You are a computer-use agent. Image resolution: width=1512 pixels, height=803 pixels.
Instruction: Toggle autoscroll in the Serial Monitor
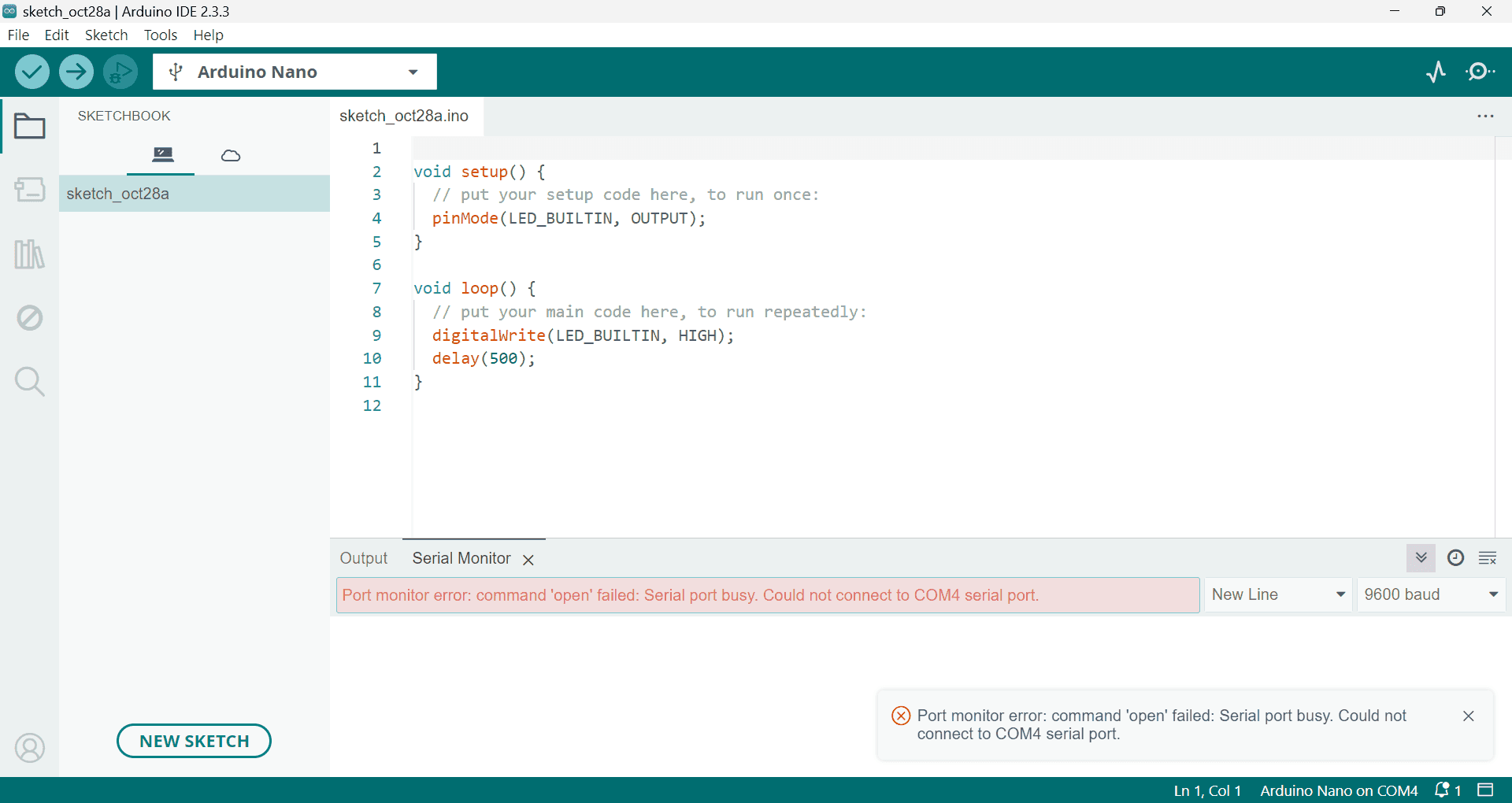point(1421,558)
